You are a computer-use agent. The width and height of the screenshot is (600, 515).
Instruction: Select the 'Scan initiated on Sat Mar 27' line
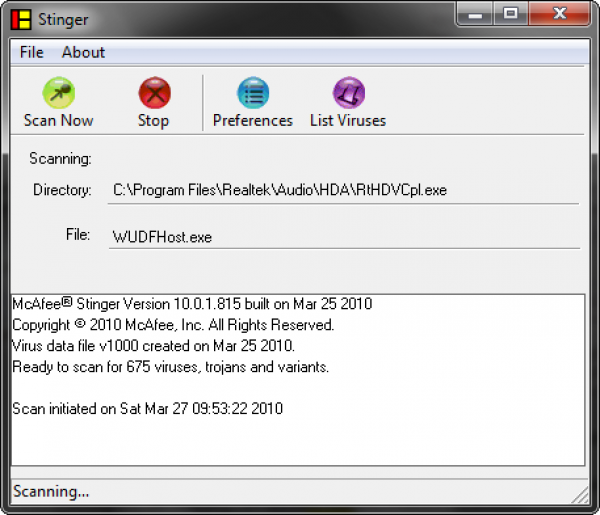[x=148, y=409]
